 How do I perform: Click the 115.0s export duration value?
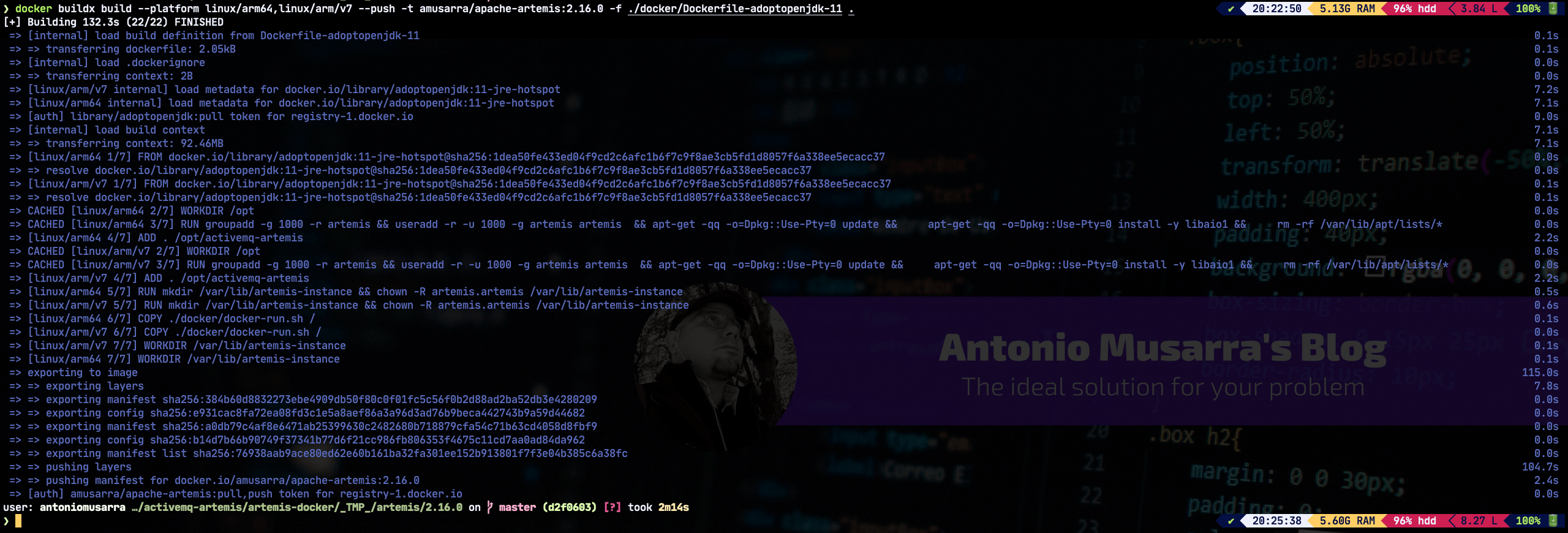pyautogui.click(x=1540, y=372)
